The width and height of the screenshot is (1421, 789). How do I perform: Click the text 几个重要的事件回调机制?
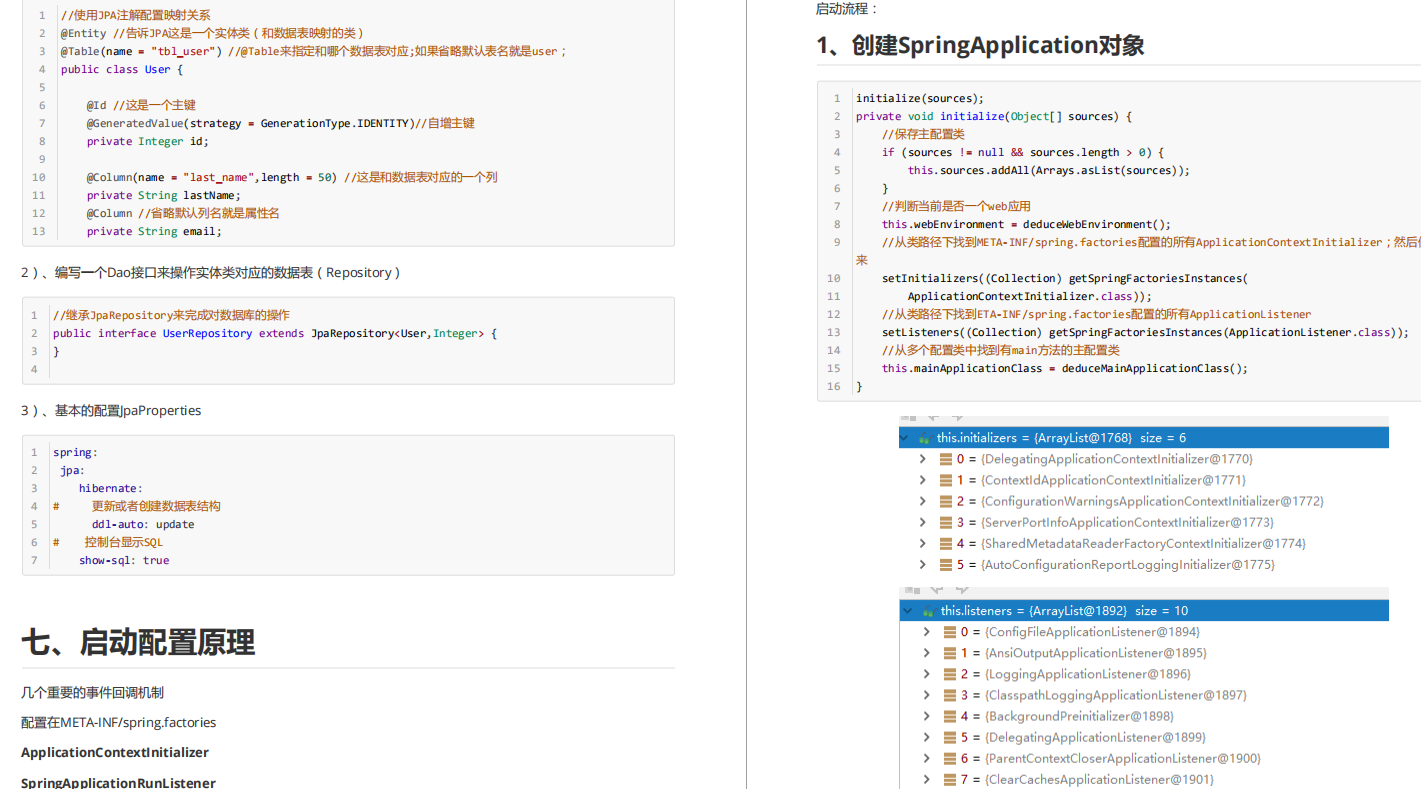pos(92,692)
